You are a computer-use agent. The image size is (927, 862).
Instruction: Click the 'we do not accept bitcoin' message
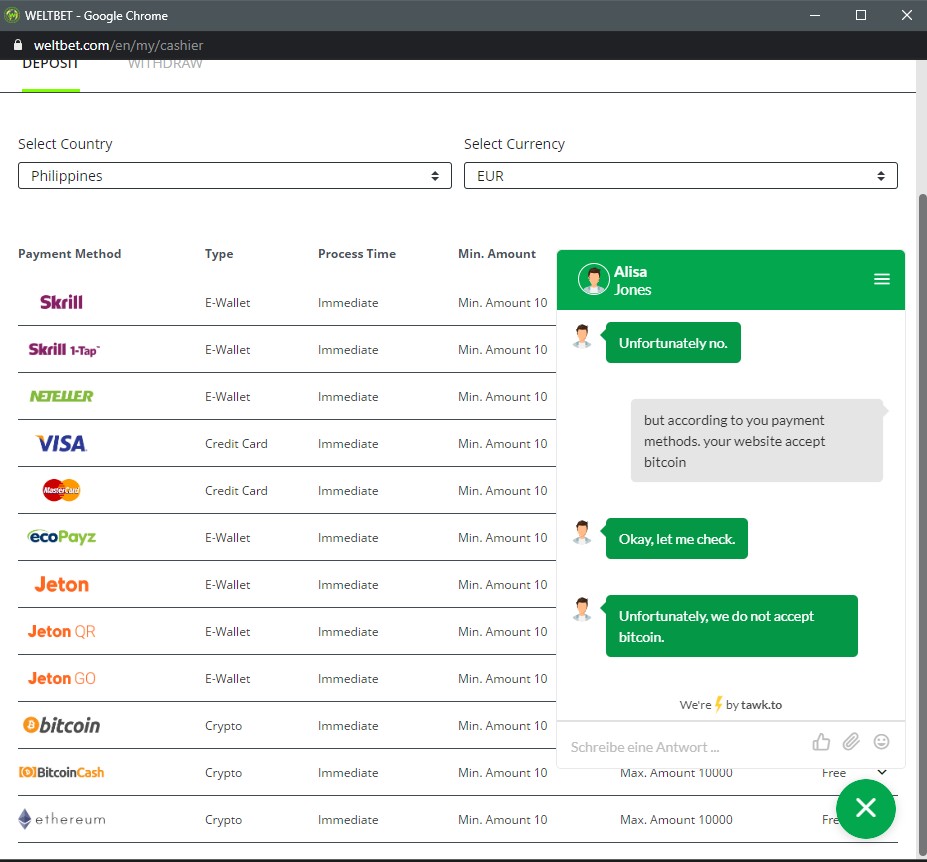731,626
